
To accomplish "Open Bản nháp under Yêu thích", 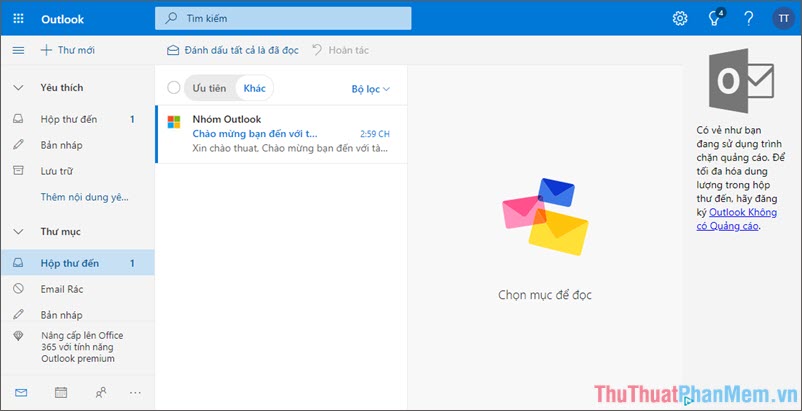I will click(78, 145).
